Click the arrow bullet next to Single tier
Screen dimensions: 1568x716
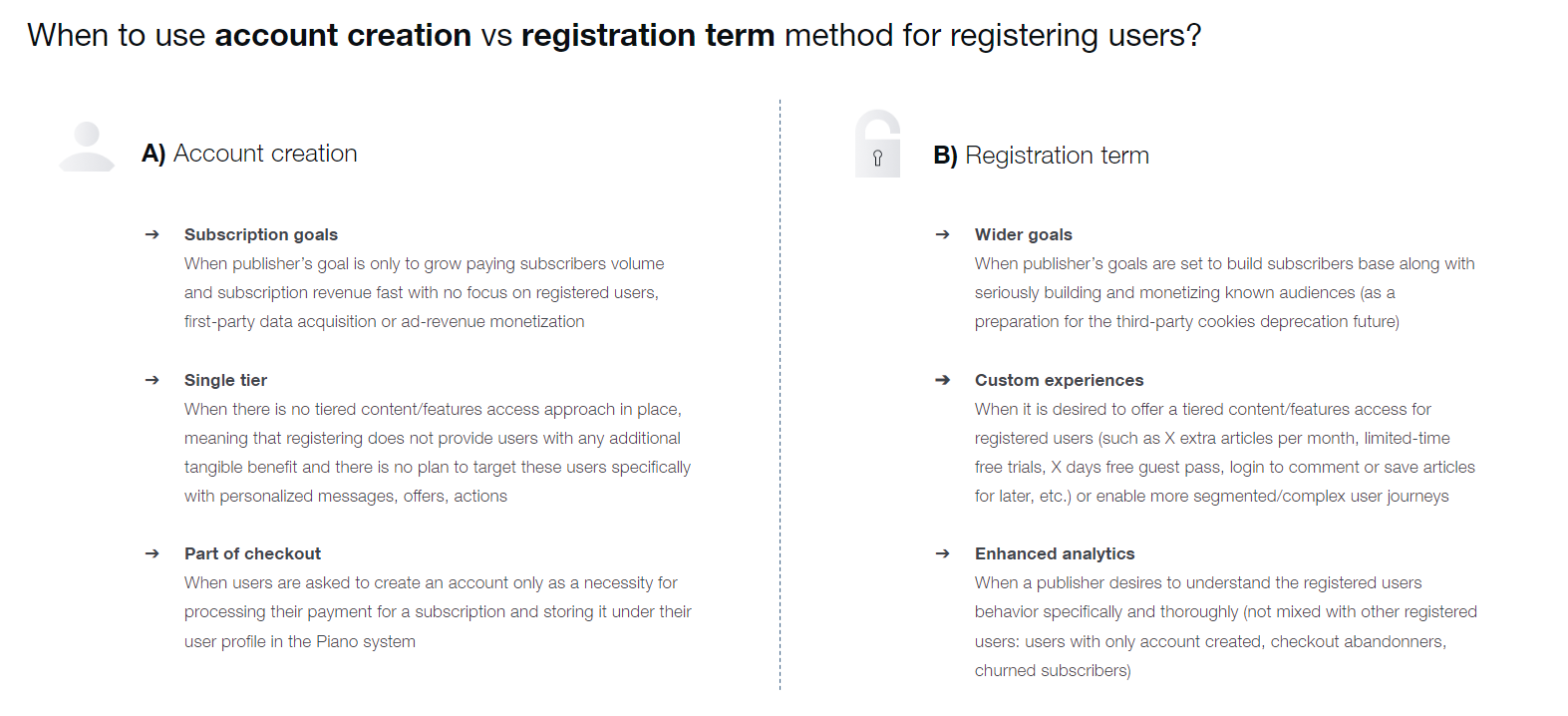(x=152, y=380)
